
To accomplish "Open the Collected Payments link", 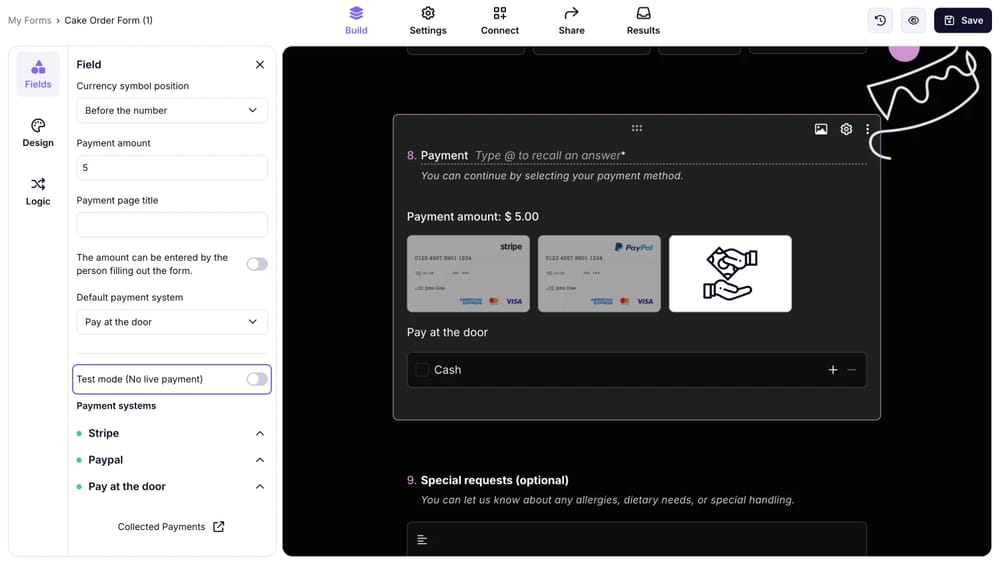I will [x=171, y=527].
